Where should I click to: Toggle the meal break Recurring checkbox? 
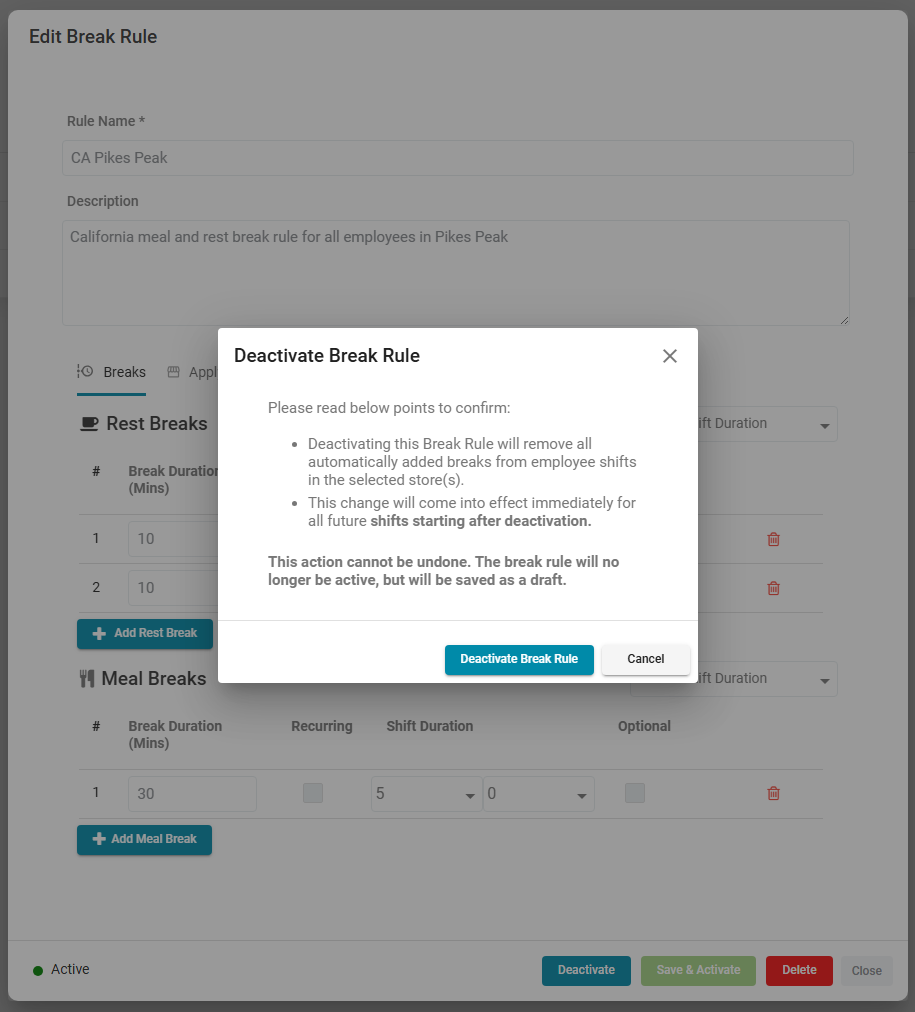click(x=313, y=793)
